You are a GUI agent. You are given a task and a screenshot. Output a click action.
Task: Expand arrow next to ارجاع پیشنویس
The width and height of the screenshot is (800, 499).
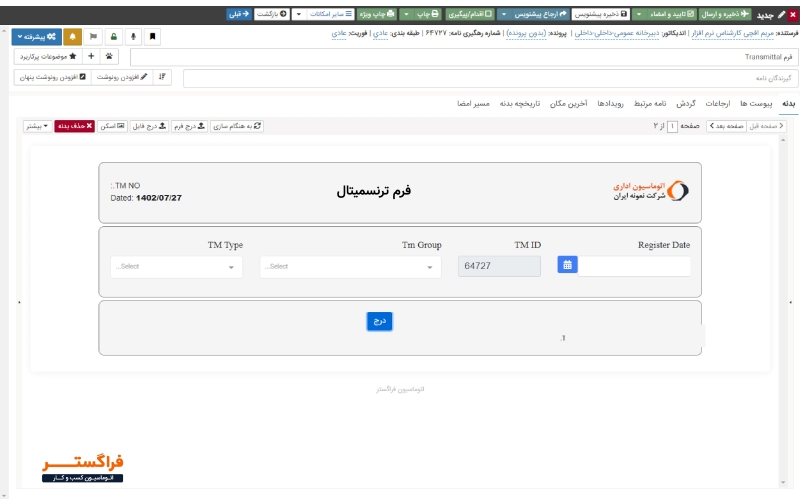[x=504, y=14]
